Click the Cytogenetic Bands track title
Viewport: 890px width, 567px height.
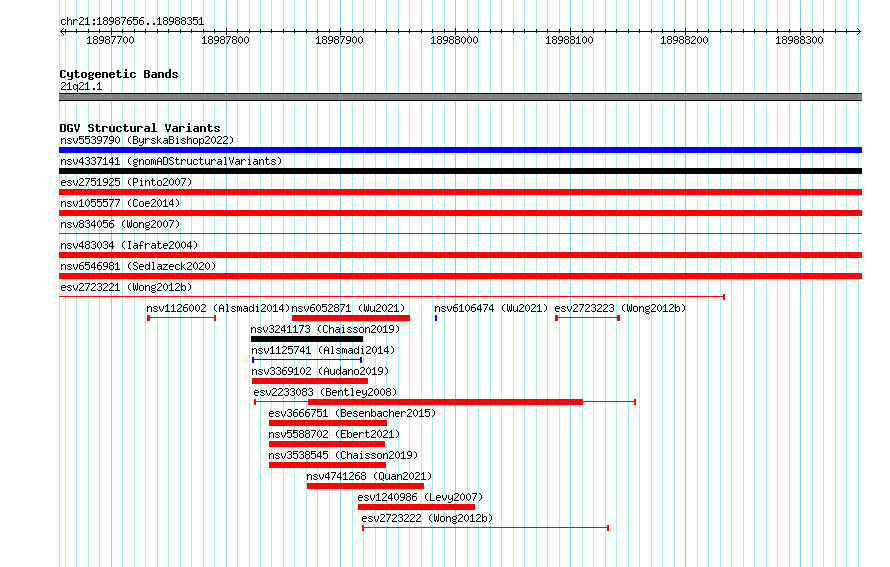(119, 74)
